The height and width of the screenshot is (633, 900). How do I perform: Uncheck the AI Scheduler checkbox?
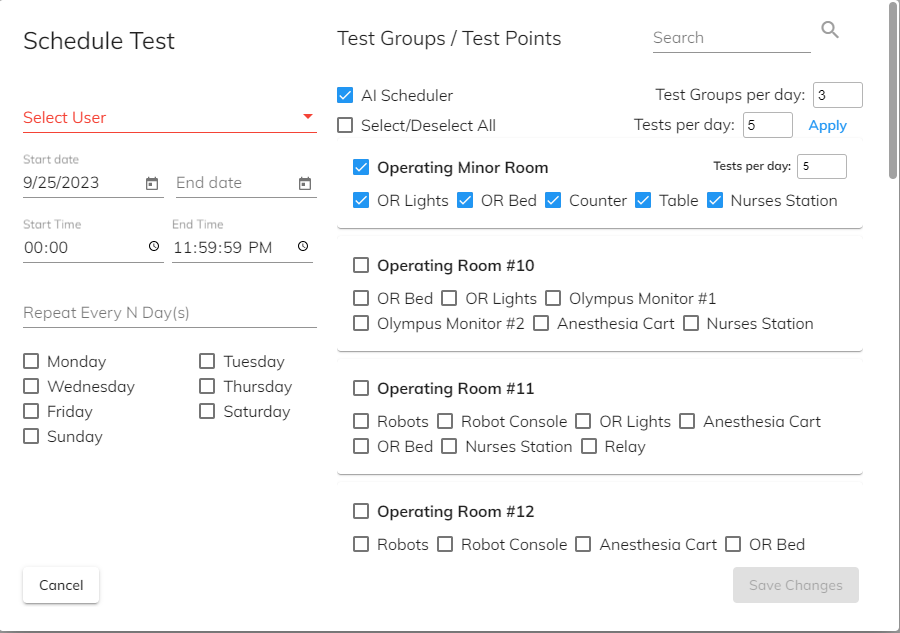pos(345,96)
